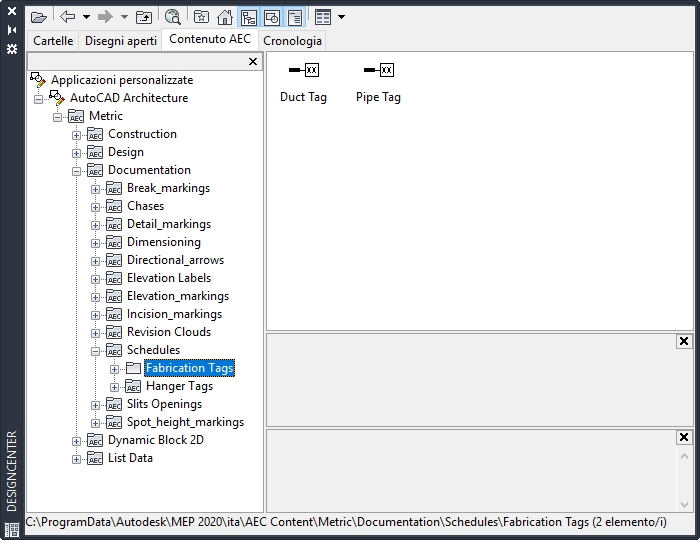700x540 pixels.
Task: Click the DesignCenter palette close X
Action: pos(12,11)
